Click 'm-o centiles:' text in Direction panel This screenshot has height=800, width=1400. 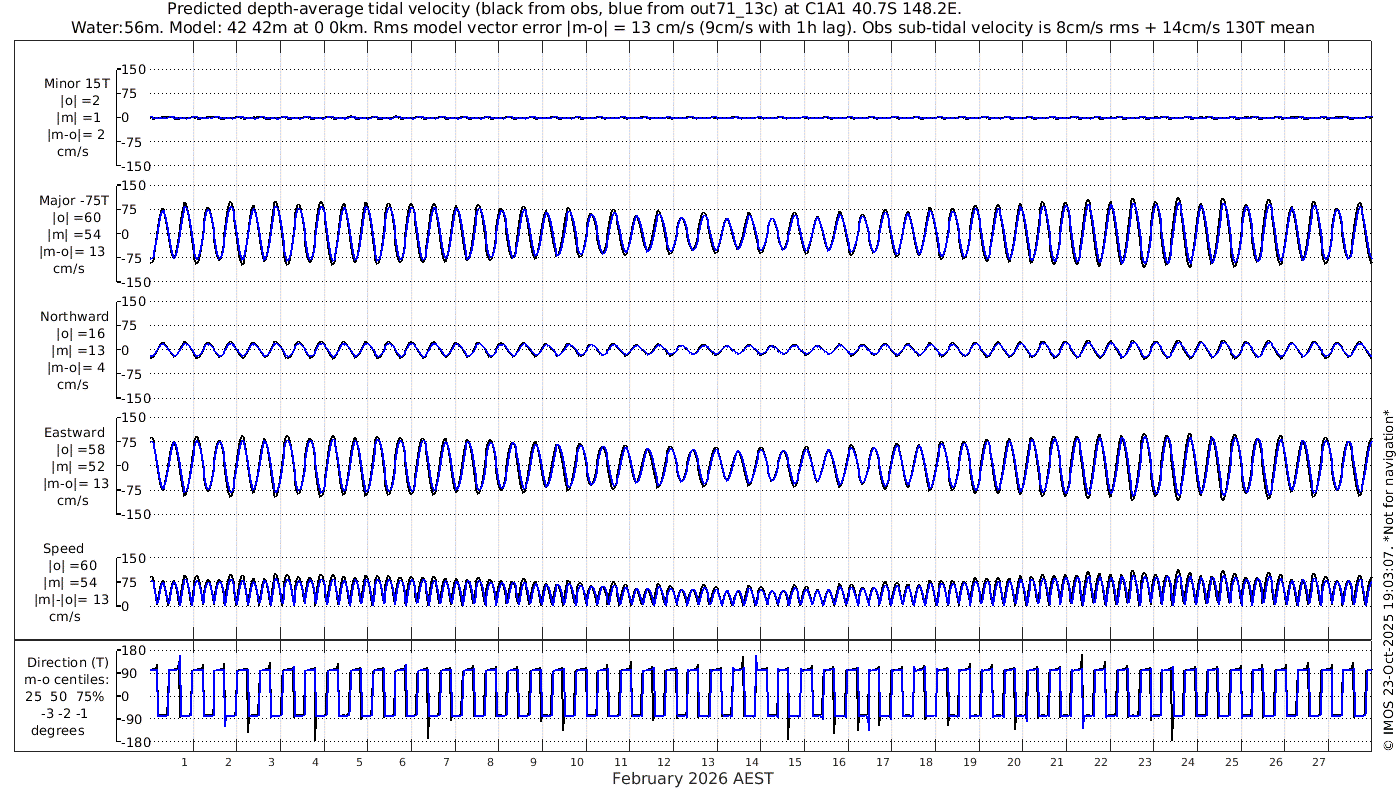click(x=69, y=679)
